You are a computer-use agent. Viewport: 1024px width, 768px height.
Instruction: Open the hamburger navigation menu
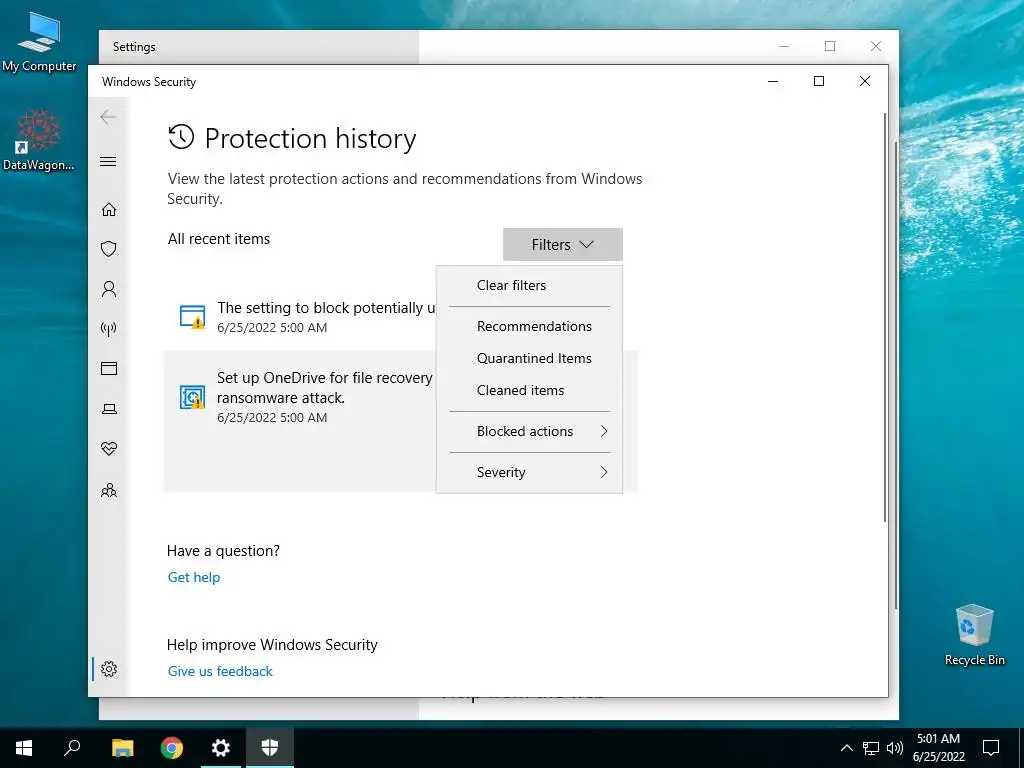tap(108, 161)
